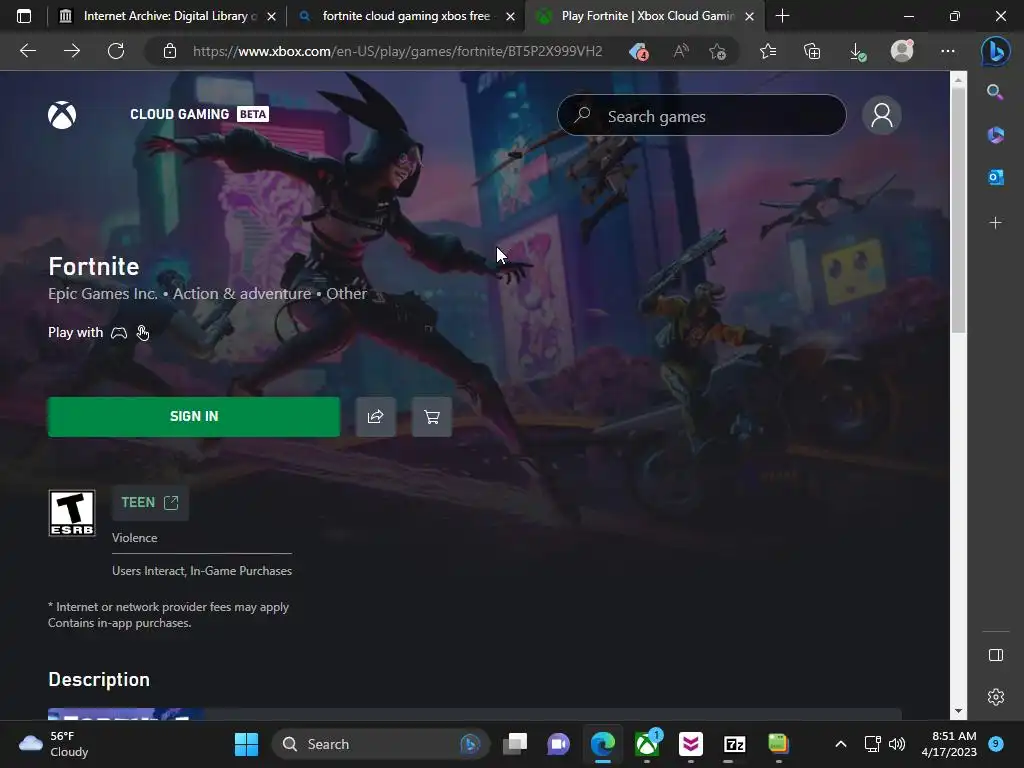1024x768 pixels.
Task: Open the clock showing 8:51 AM
Action: pos(949,744)
